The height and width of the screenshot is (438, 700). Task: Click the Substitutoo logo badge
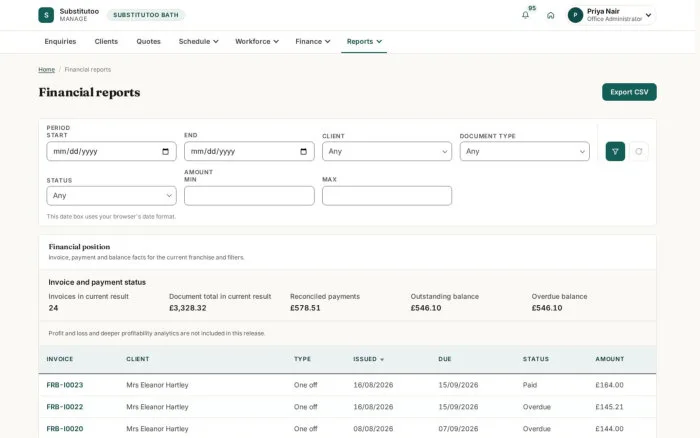(46, 15)
